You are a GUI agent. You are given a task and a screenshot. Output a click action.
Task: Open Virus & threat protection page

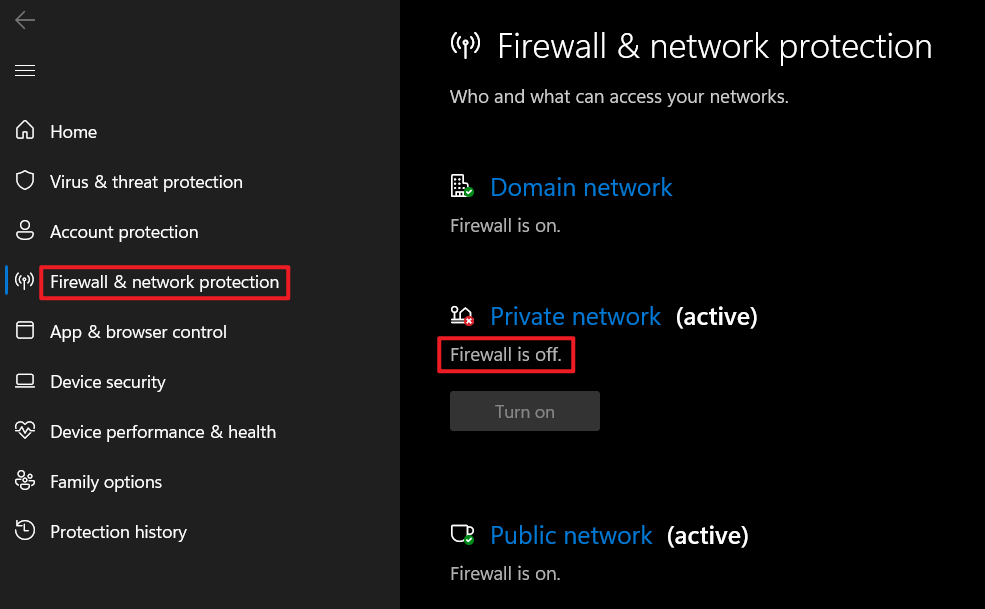pos(146,182)
